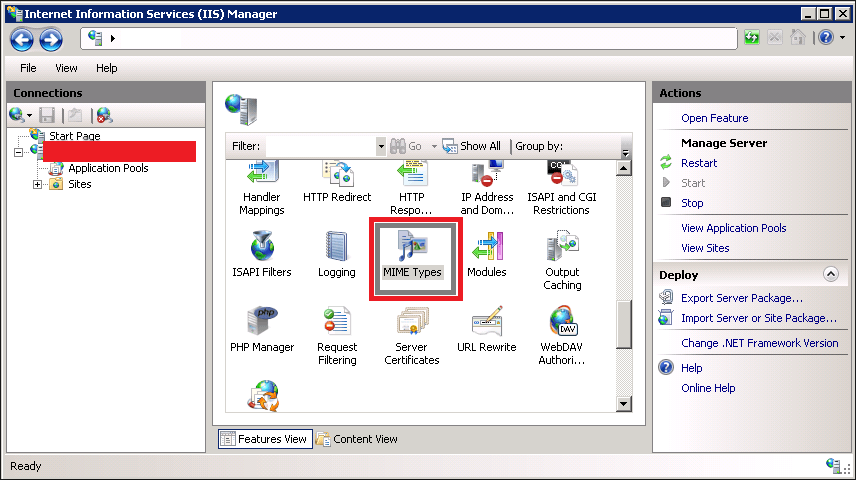Screen dimensions: 856x480
Task: Select the partially visible globe feature icon at the bottom
Action: pyautogui.click(x=263, y=396)
